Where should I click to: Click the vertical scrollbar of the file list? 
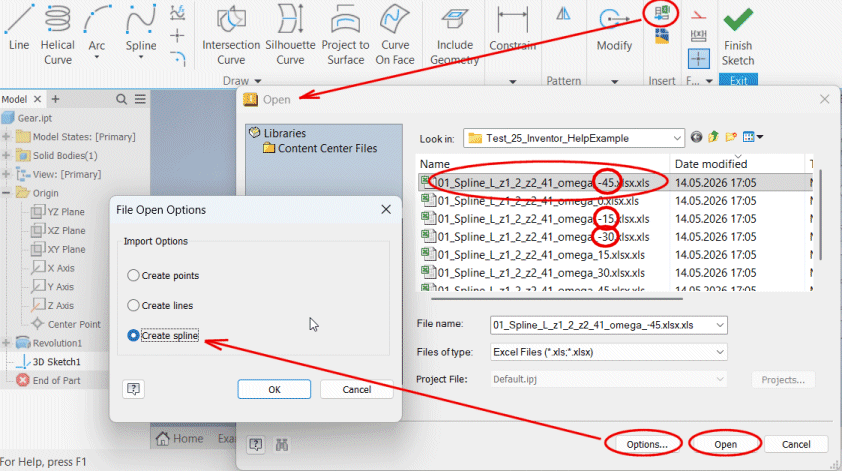(x=821, y=215)
